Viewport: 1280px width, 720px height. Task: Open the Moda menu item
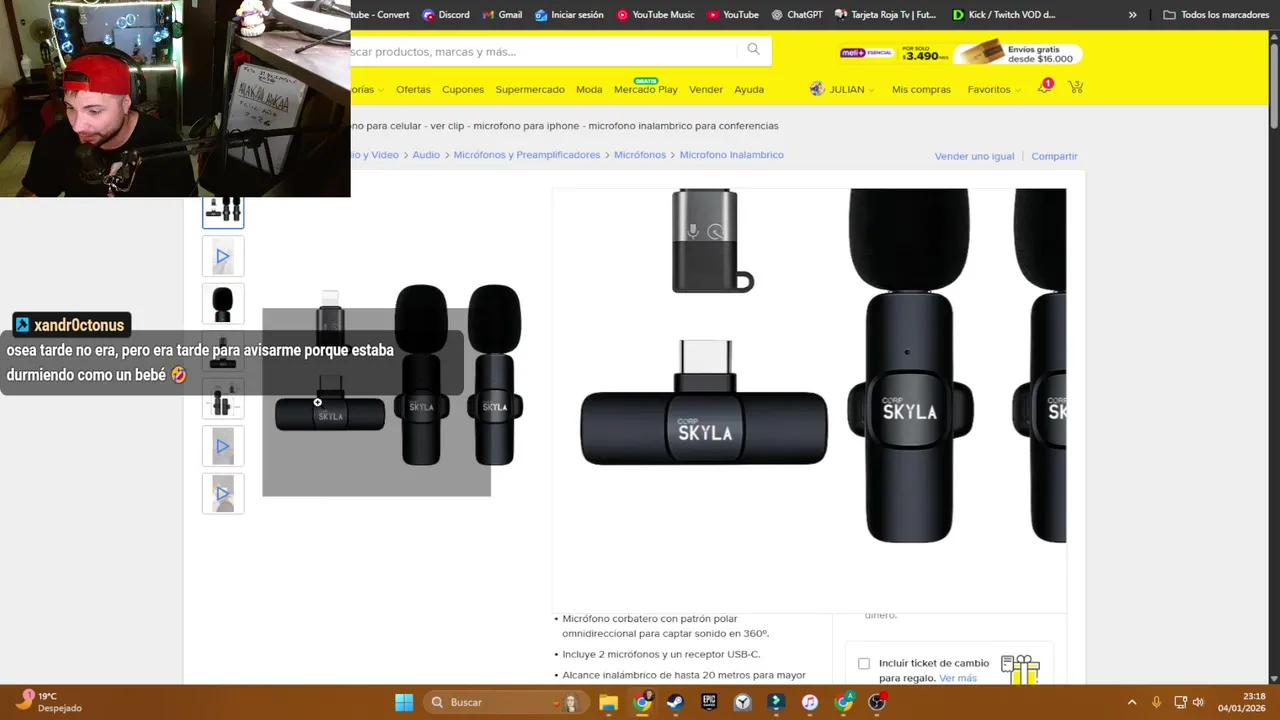click(x=589, y=89)
